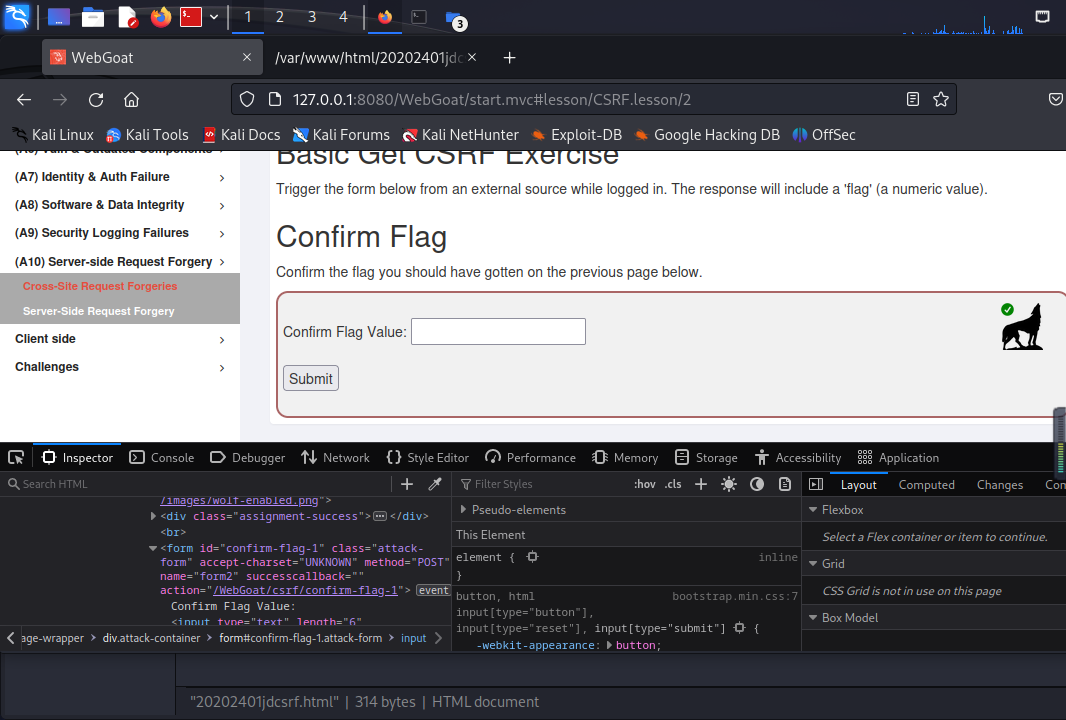Screen dimensions: 1066x720
Task: Click the Confirm Flag Value text field
Action: pos(498,332)
